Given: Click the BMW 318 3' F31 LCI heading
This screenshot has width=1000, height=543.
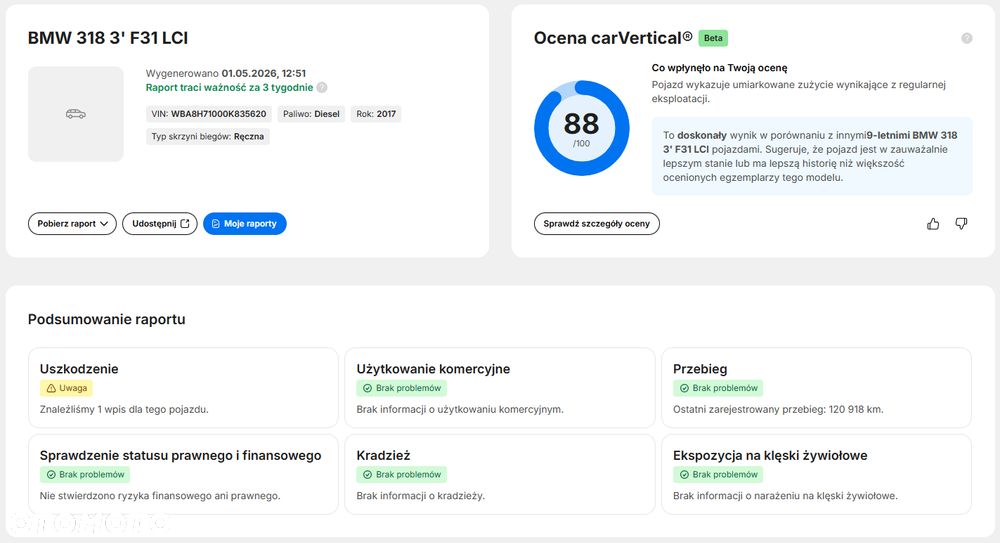Looking at the screenshot, I should 108,38.
